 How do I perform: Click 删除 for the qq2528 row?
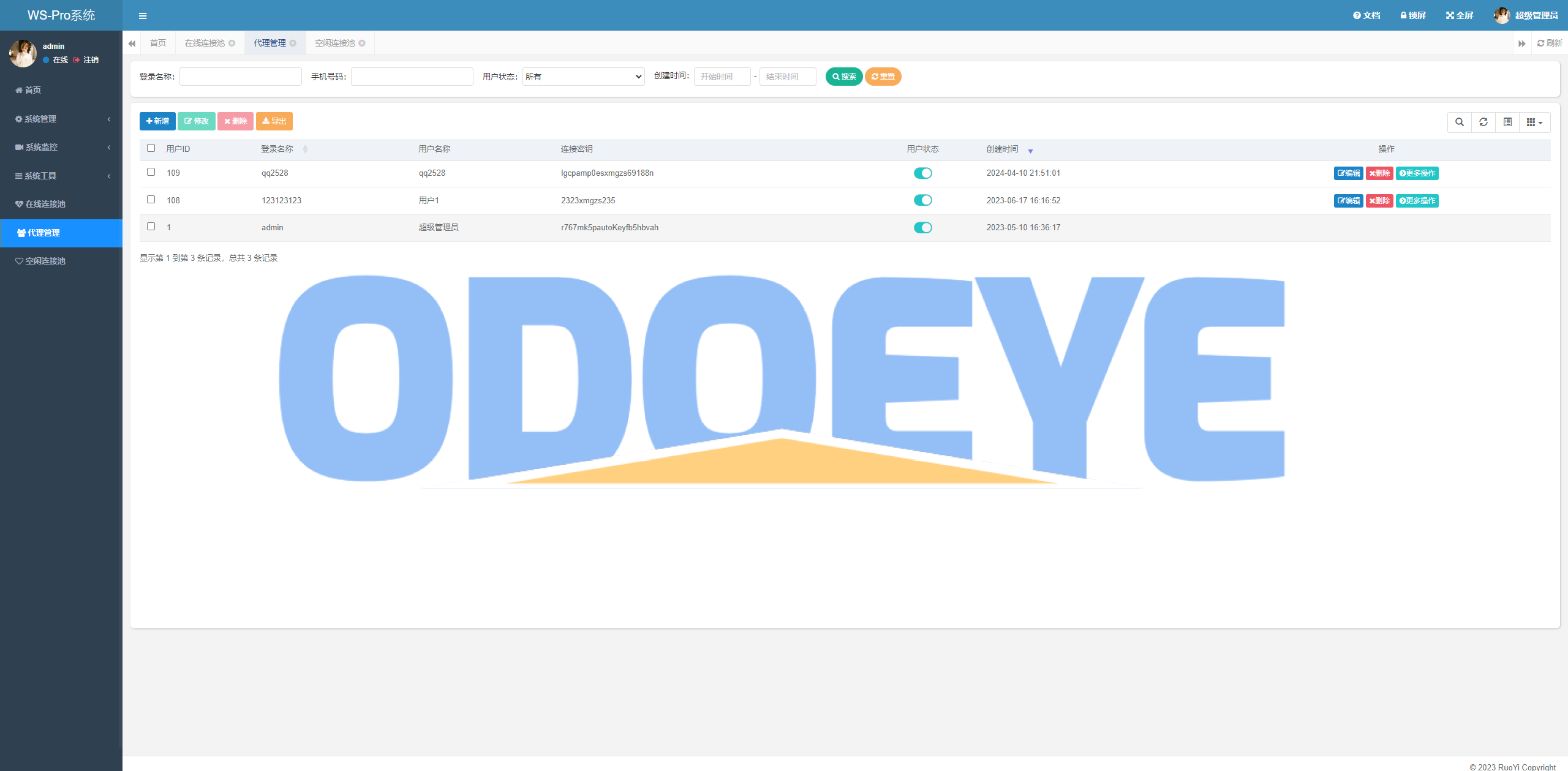1379,173
